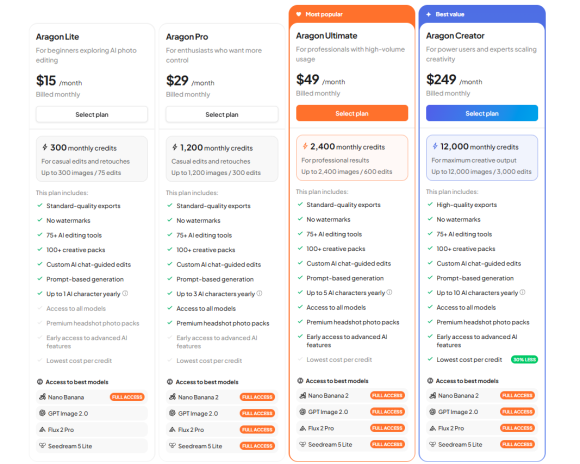Select plan for Aragon Lite

(92, 114)
